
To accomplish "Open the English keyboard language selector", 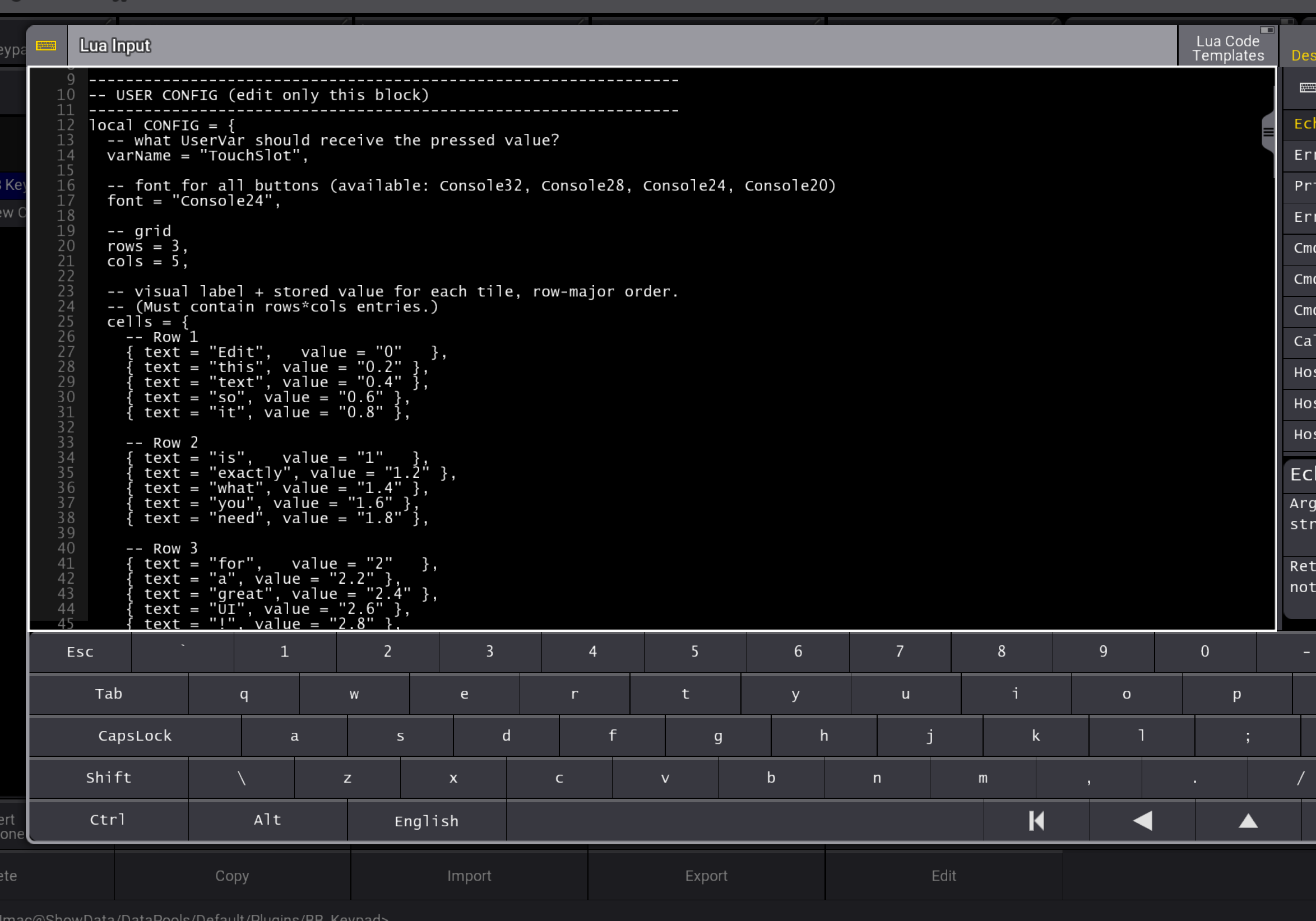I will coord(427,820).
